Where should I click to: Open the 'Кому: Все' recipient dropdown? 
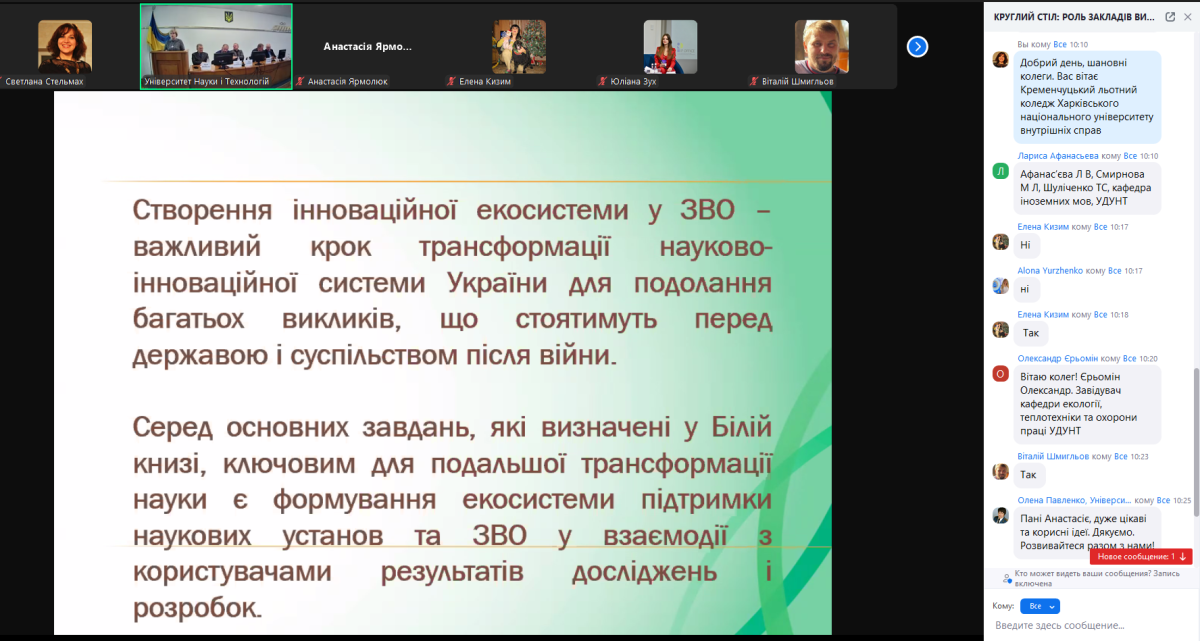[1039, 606]
